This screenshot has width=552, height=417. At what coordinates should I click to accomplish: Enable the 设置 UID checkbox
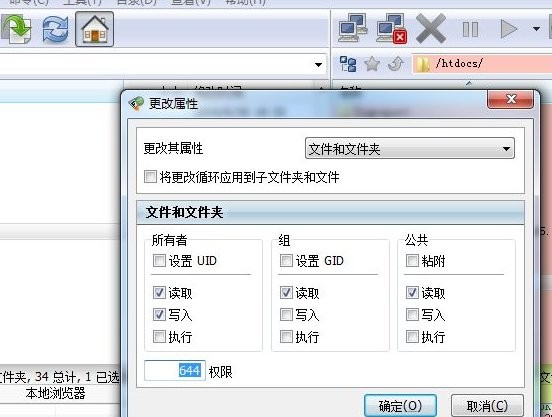[159, 260]
